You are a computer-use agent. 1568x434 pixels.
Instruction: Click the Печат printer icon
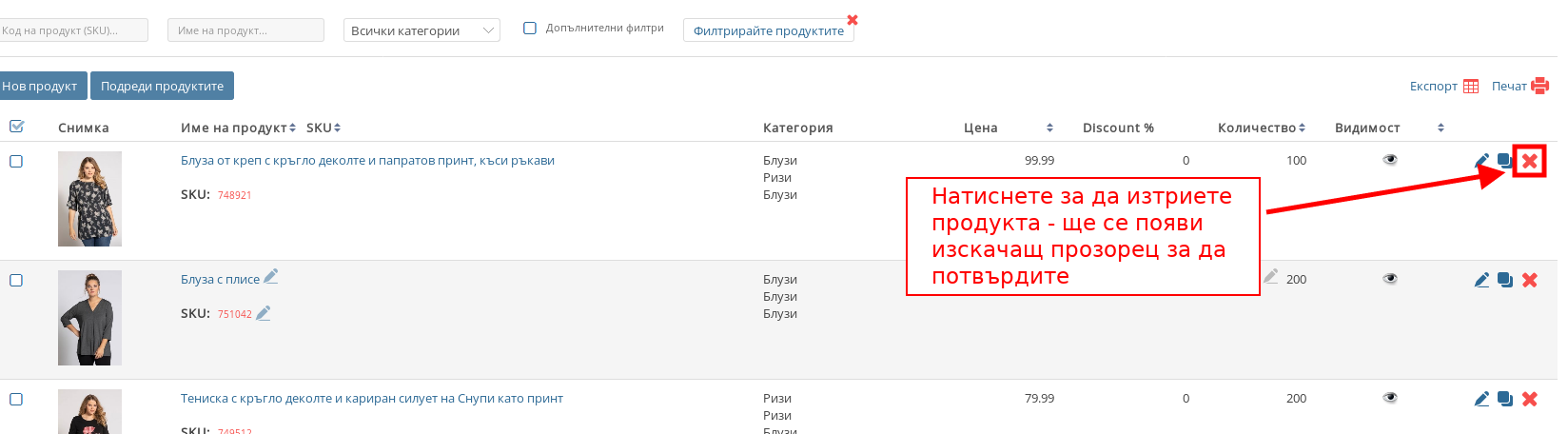pos(1539,87)
